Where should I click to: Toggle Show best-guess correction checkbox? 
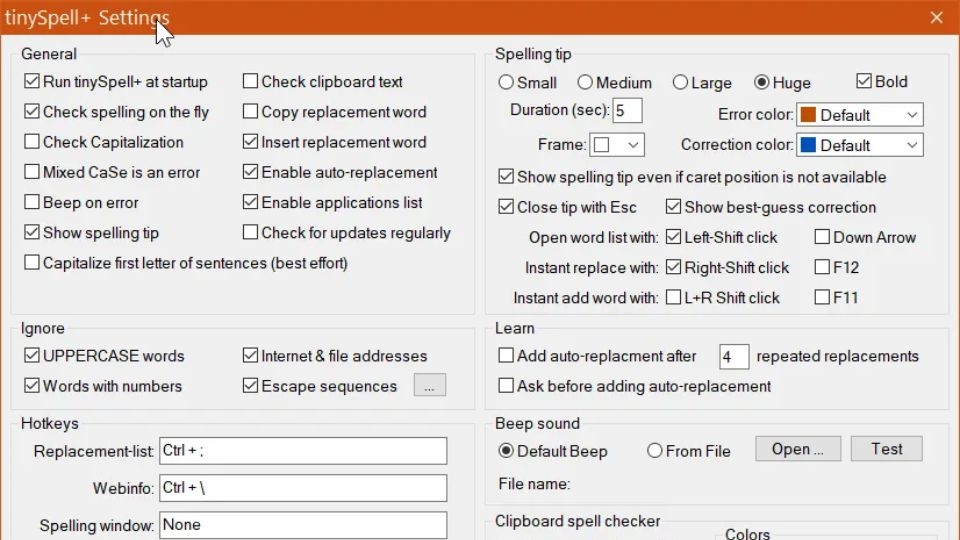(x=673, y=206)
